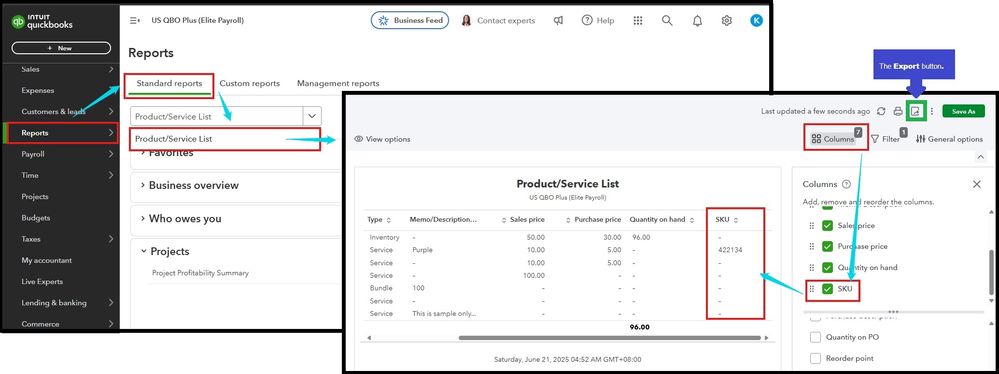Open the Project Profitability Summary report
Image resolution: width=999 pixels, height=374 pixels.
pyautogui.click(x=200, y=273)
